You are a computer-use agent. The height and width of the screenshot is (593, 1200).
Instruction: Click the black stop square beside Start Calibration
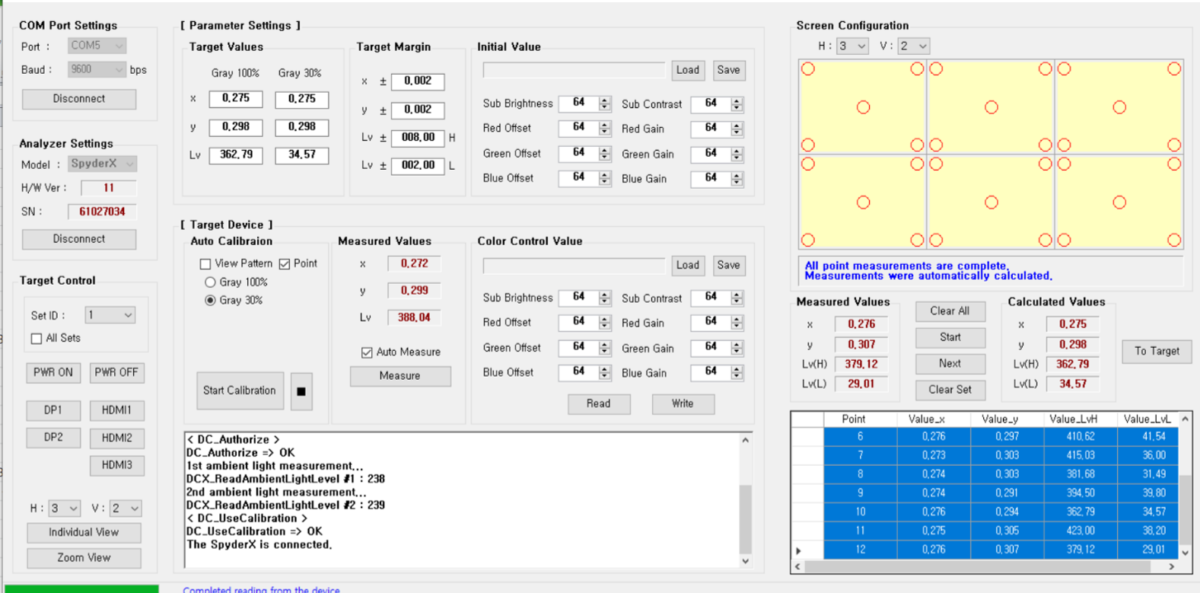pos(302,391)
